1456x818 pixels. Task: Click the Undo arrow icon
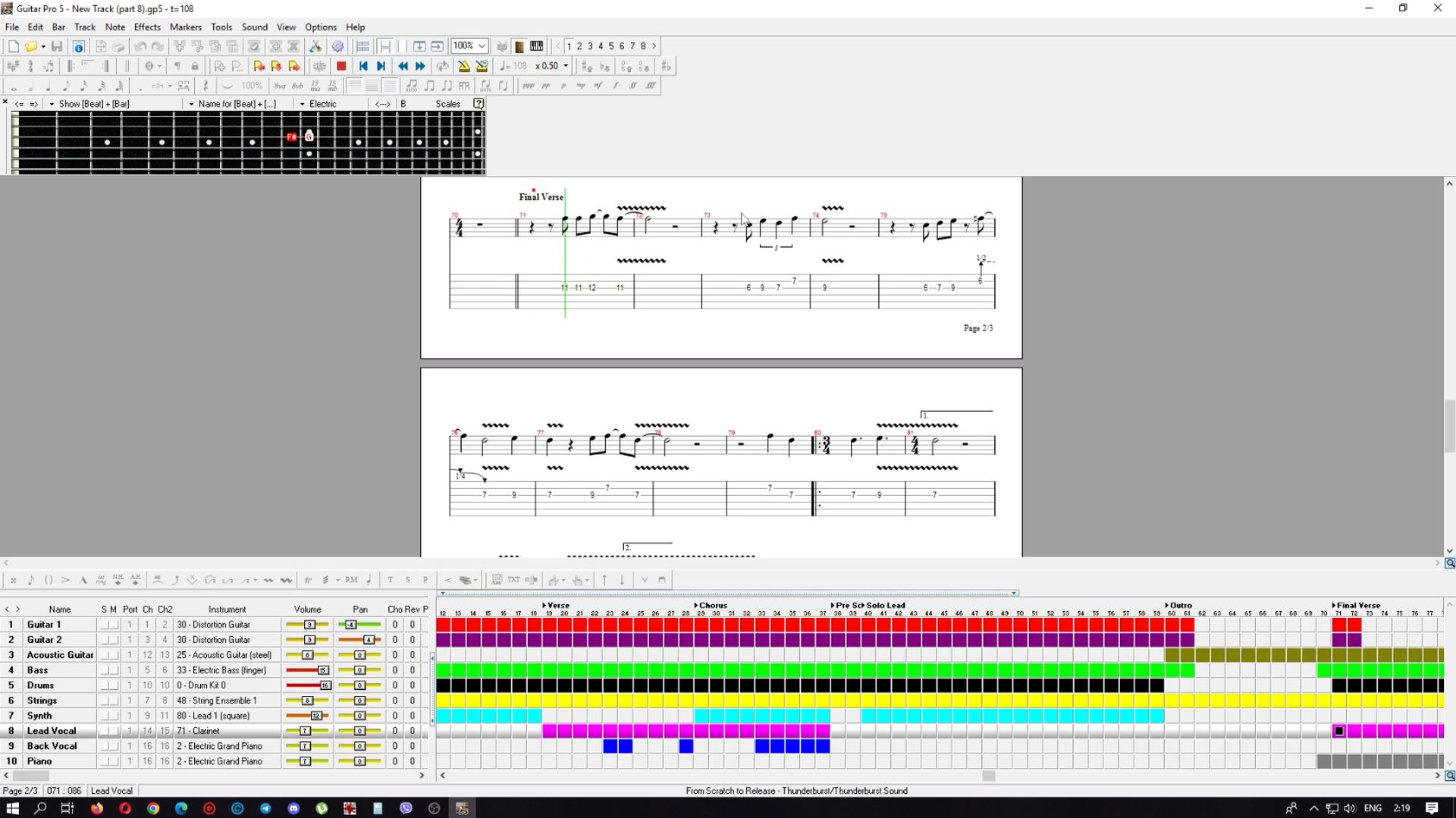click(x=140, y=46)
